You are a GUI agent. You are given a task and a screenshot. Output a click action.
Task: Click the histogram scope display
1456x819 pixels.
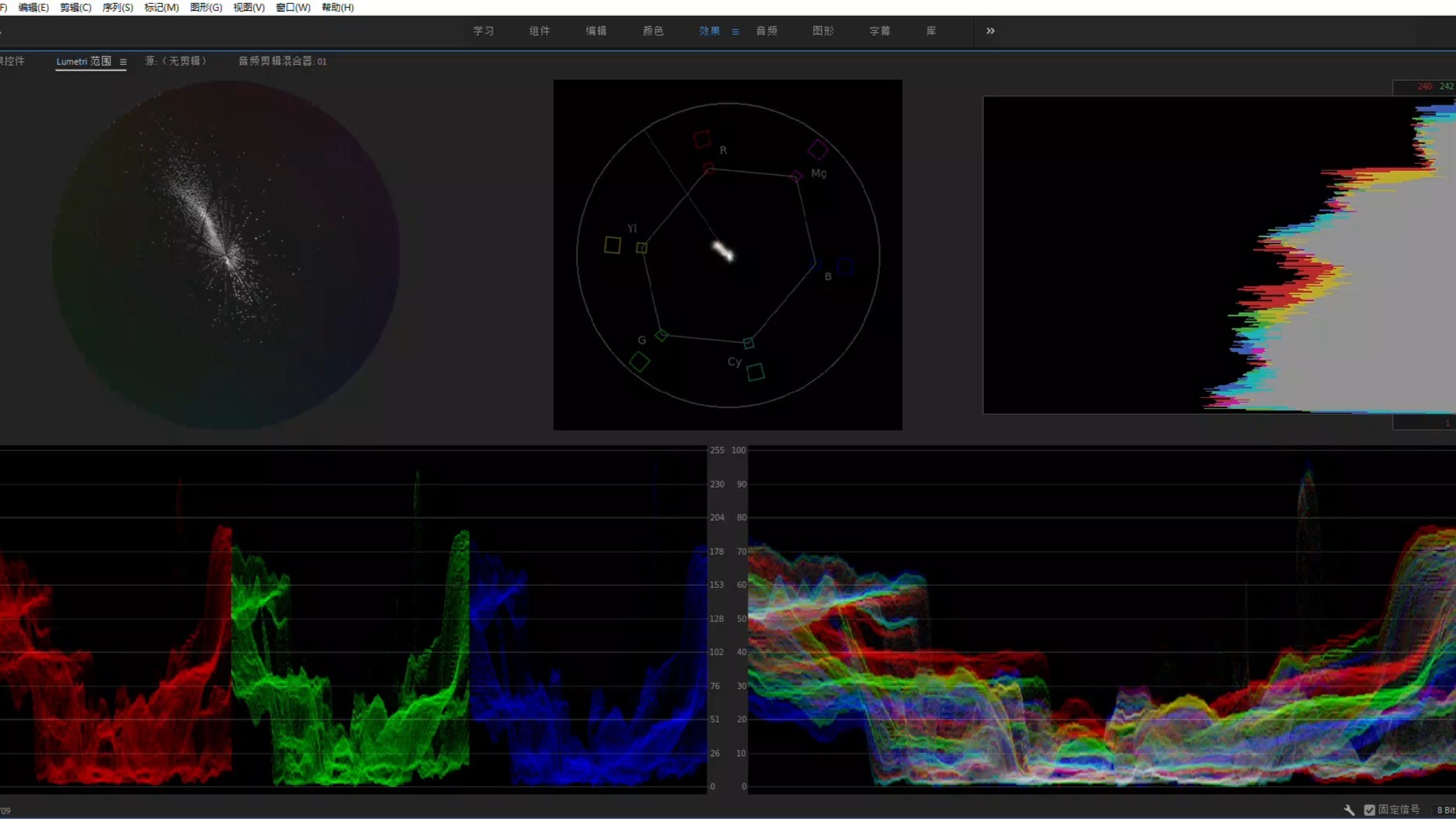(x=1219, y=255)
